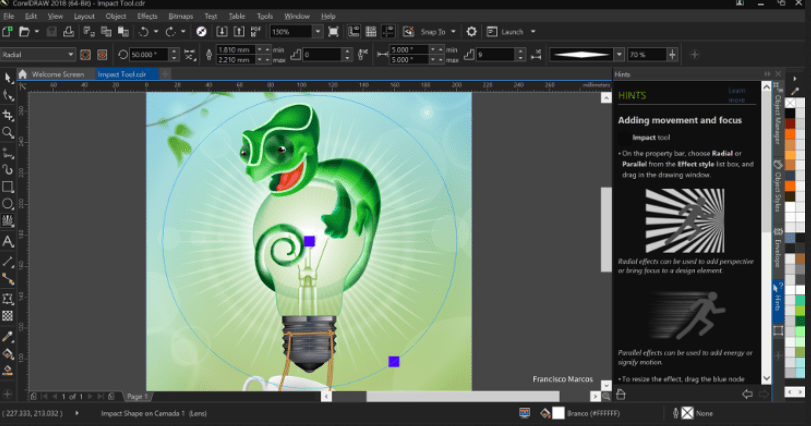811x426 pixels.
Task: Switch to the Welcome Screen tab
Action: (57, 74)
